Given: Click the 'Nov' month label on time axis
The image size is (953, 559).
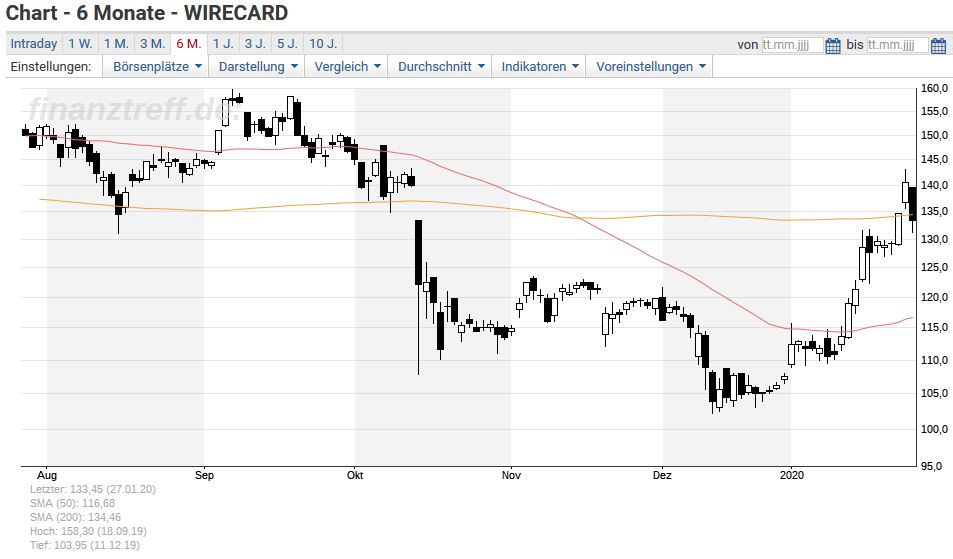Looking at the screenshot, I should point(511,475).
